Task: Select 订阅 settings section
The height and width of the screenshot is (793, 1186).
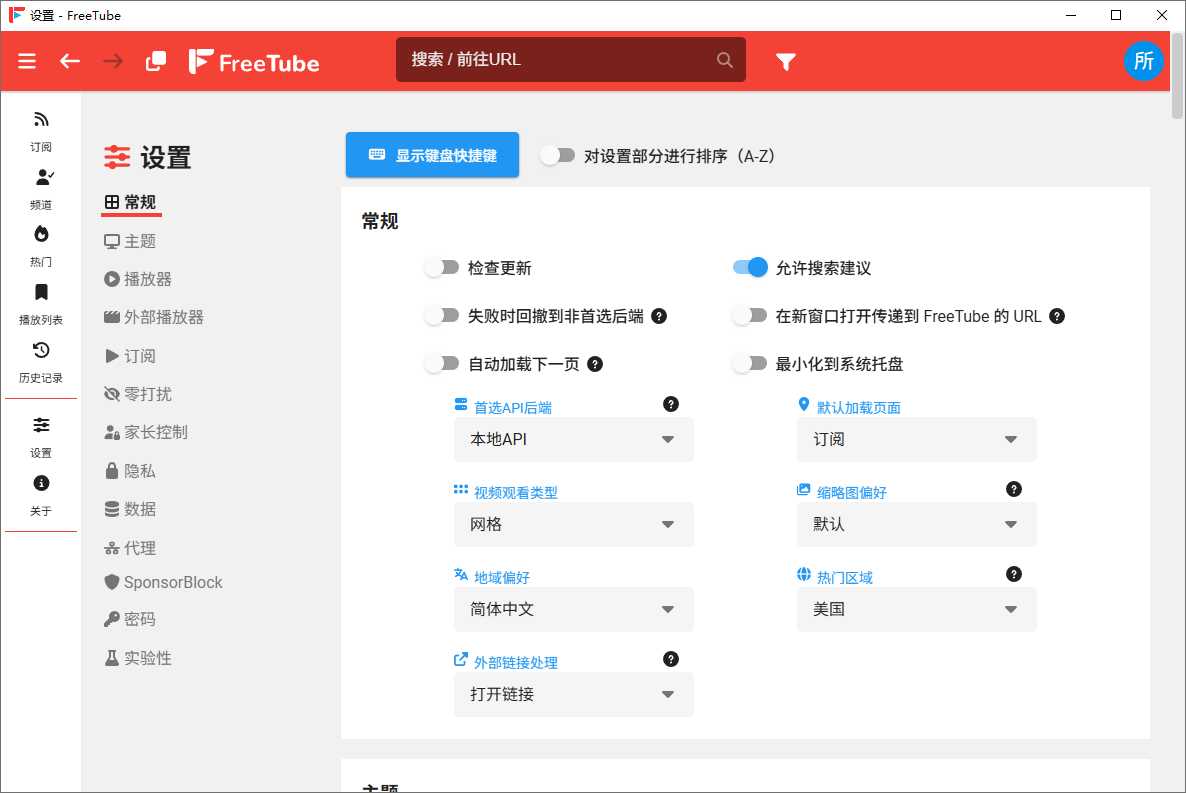Action: click(130, 356)
